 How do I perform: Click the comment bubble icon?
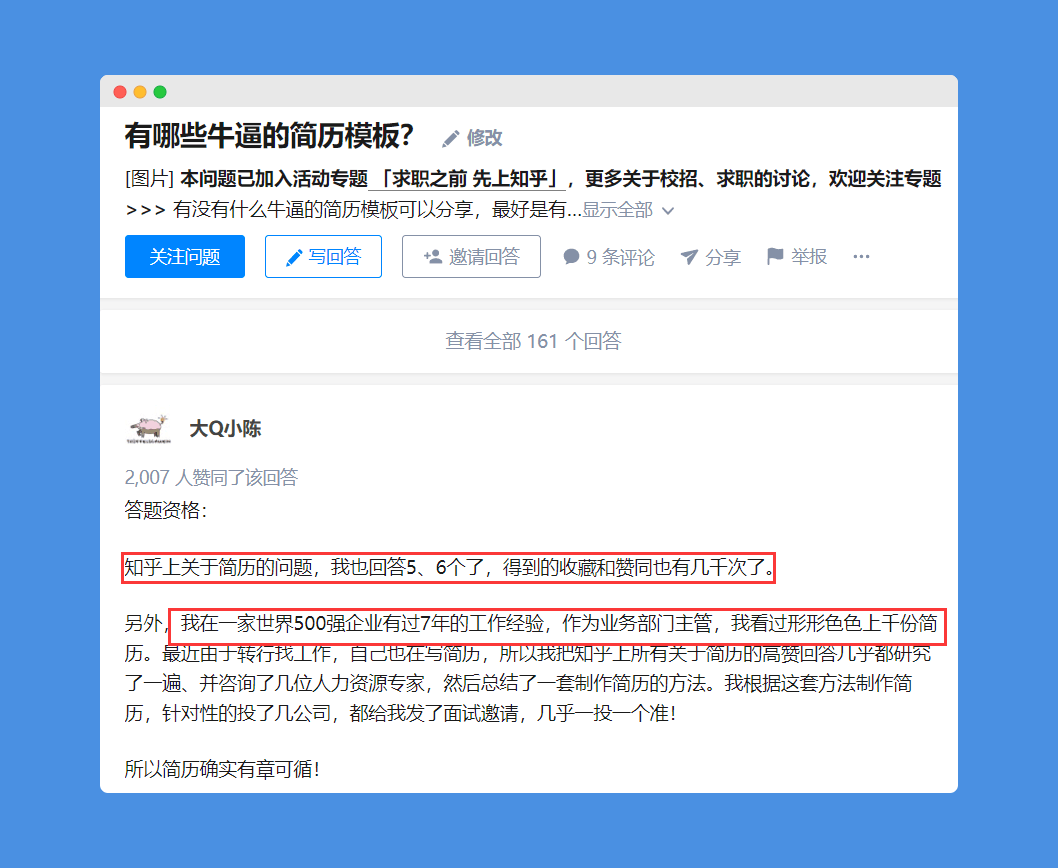572,256
